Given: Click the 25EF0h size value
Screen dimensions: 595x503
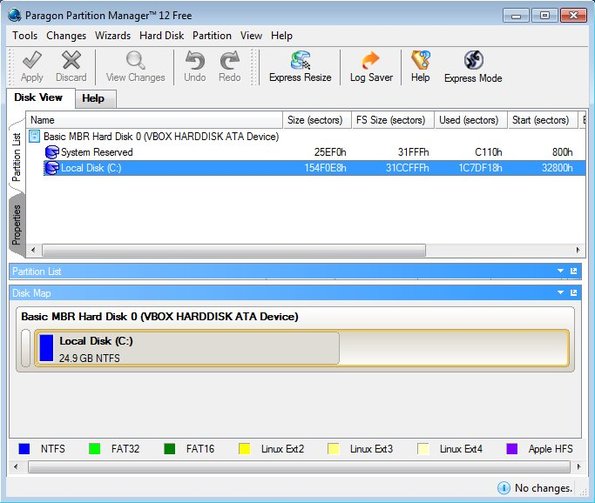Looking at the screenshot, I should 330,152.
